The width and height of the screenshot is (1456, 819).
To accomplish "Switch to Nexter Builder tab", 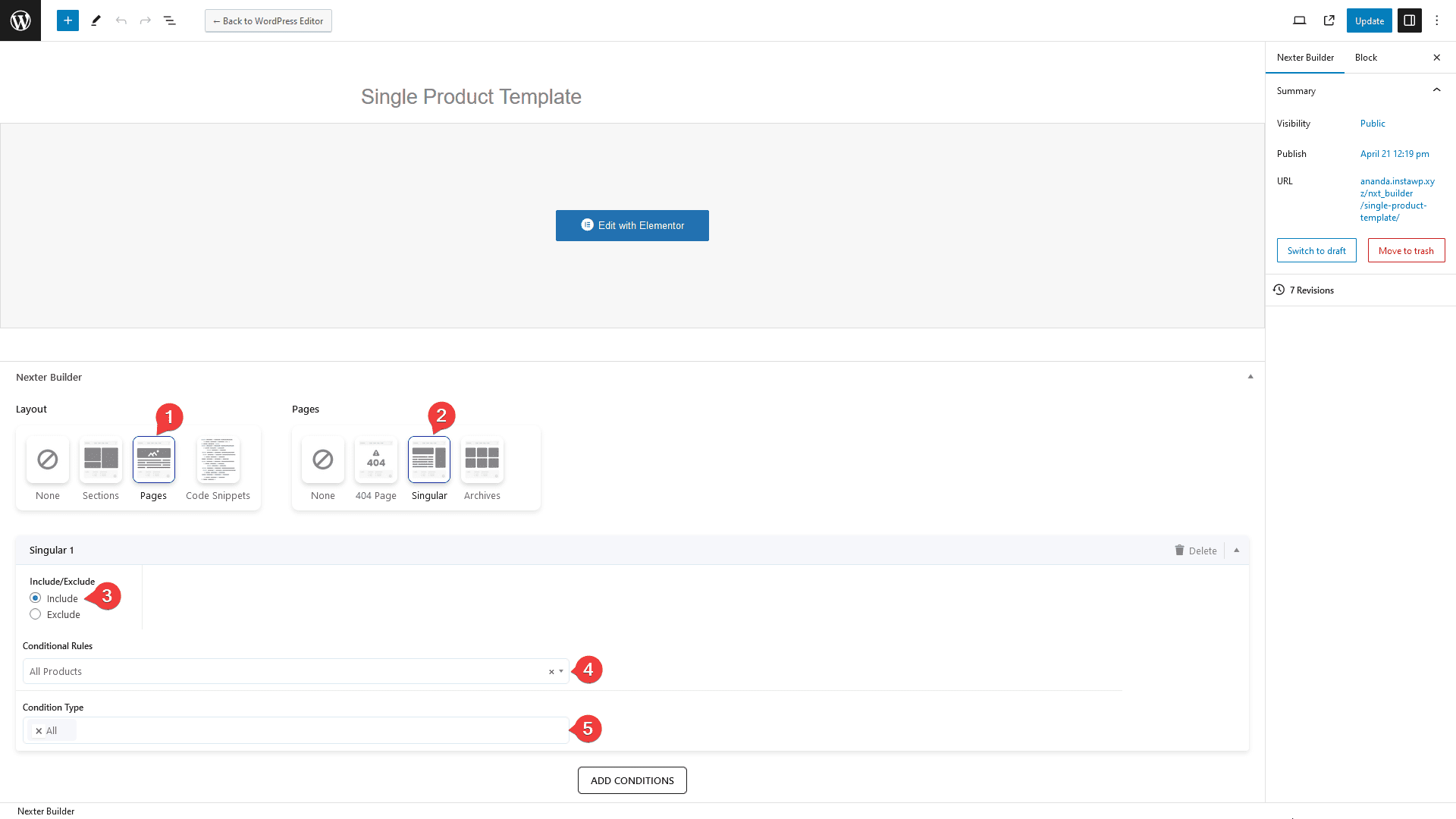I will (1305, 57).
